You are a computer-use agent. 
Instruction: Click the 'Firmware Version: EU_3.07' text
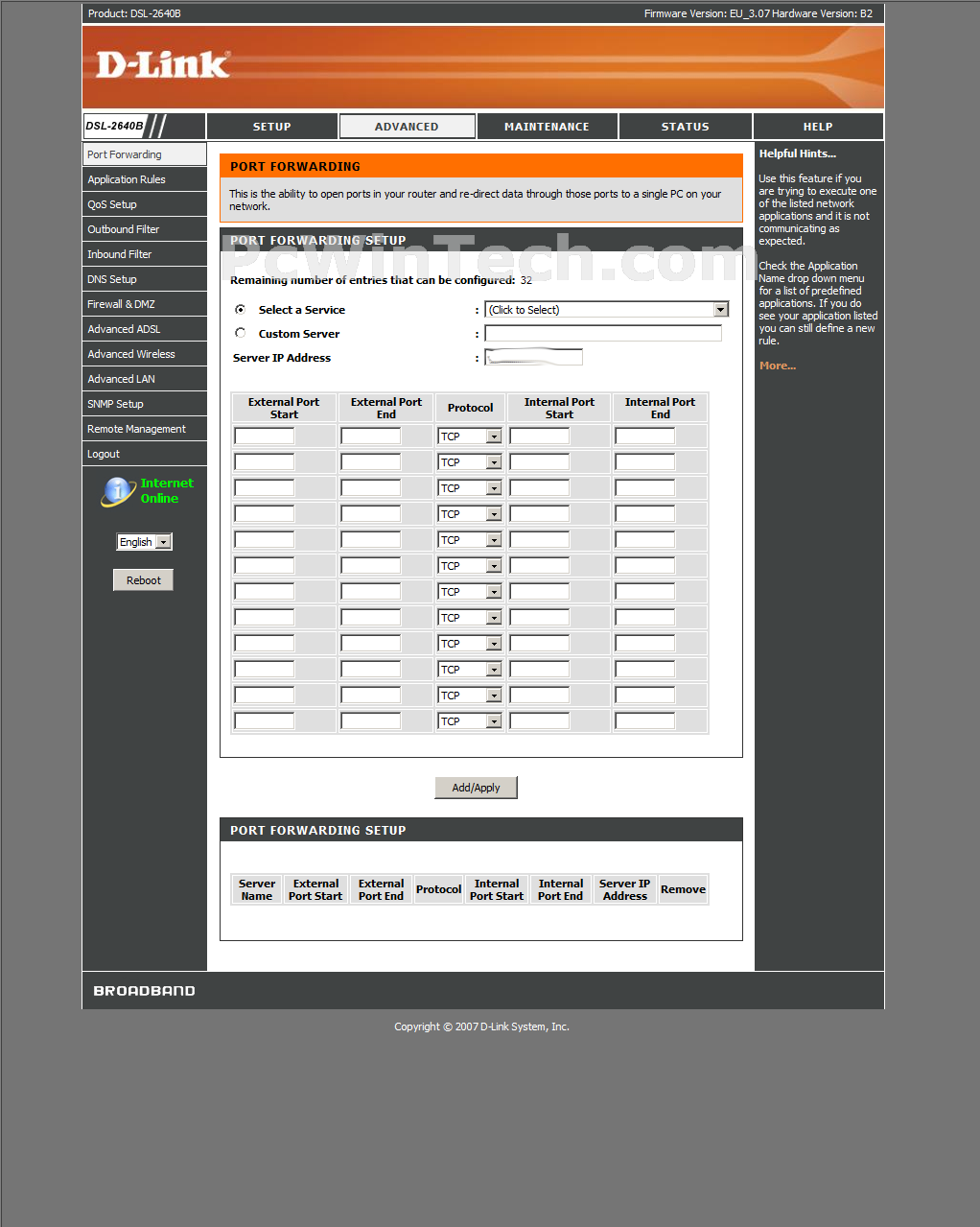(707, 13)
